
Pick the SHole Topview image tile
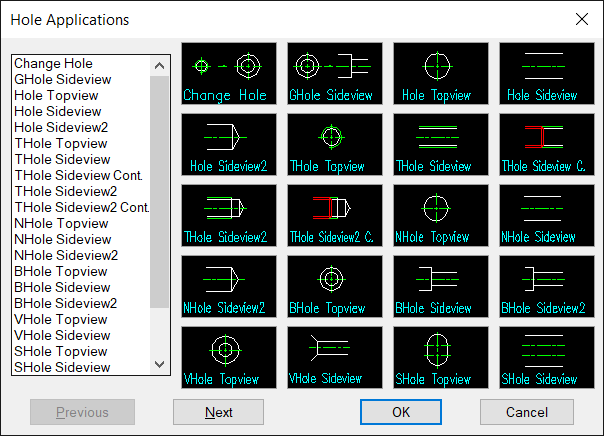(x=441, y=357)
